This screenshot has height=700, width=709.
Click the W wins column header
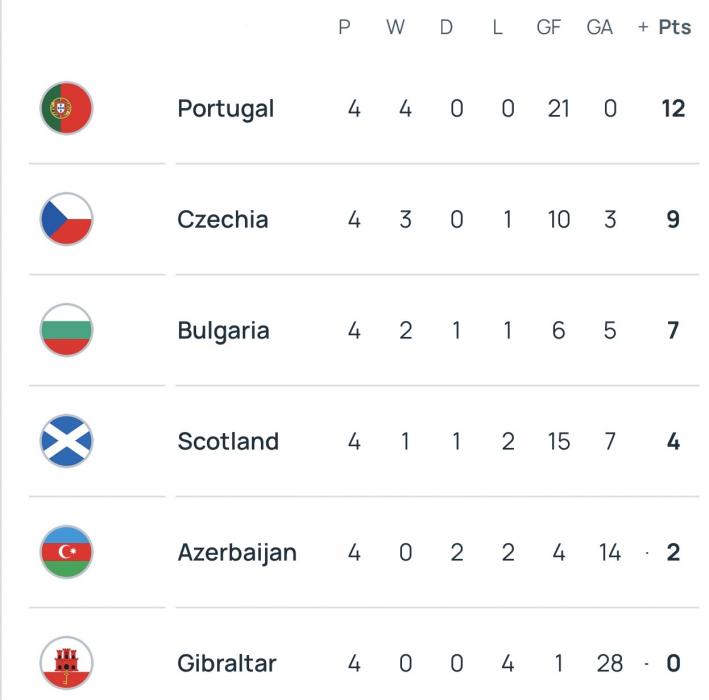click(396, 28)
